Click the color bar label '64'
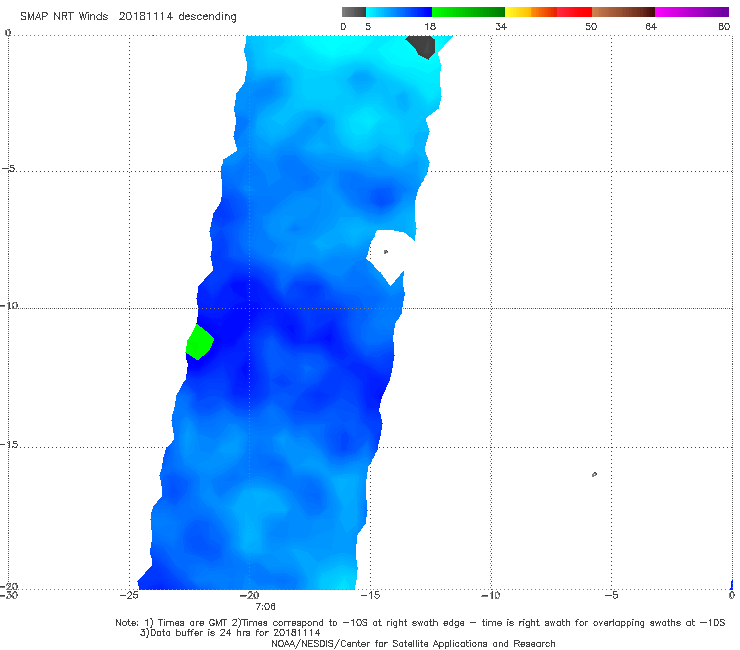 pyautogui.click(x=651, y=26)
